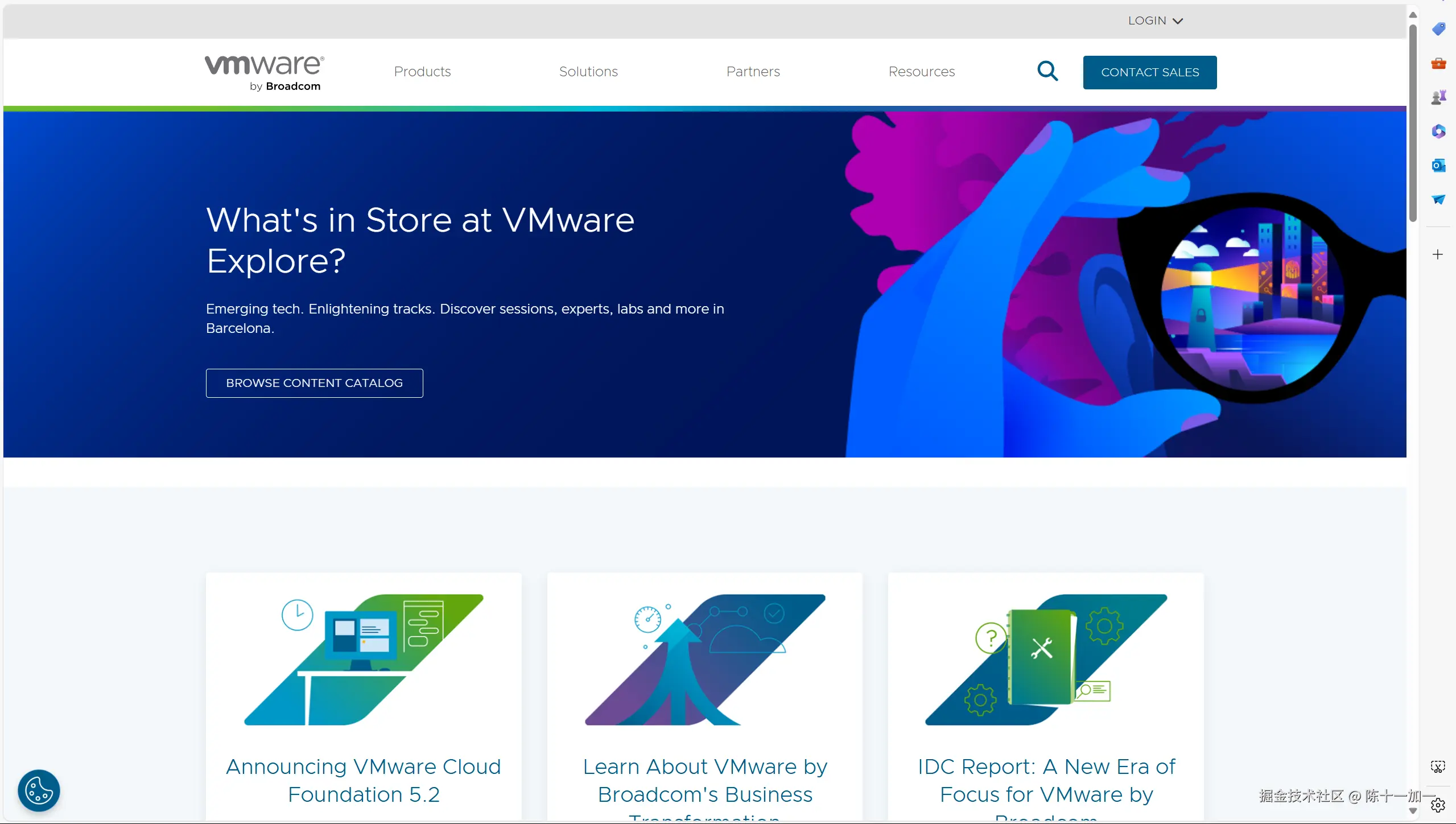Open Microsoft 365 in the sidebar

tap(1439, 131)
